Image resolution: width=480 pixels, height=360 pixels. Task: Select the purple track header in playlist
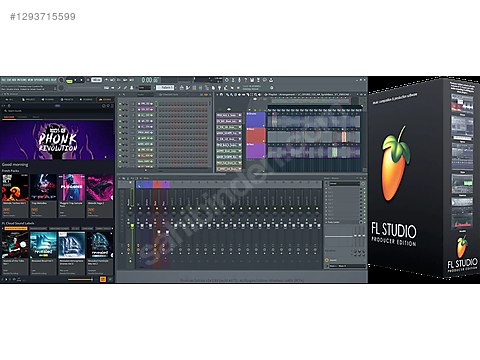256,150
